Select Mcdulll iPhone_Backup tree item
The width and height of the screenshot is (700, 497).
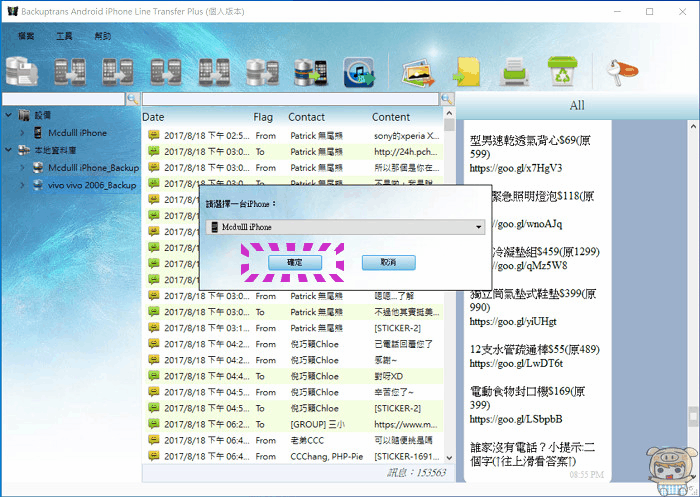tap(93, 167)
